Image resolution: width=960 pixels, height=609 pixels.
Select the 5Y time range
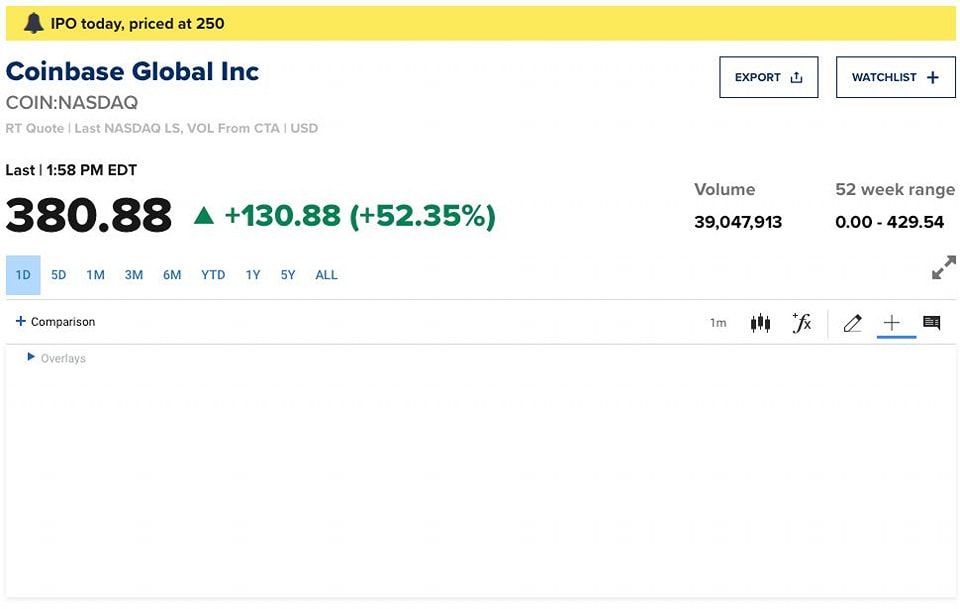[288, 275]
